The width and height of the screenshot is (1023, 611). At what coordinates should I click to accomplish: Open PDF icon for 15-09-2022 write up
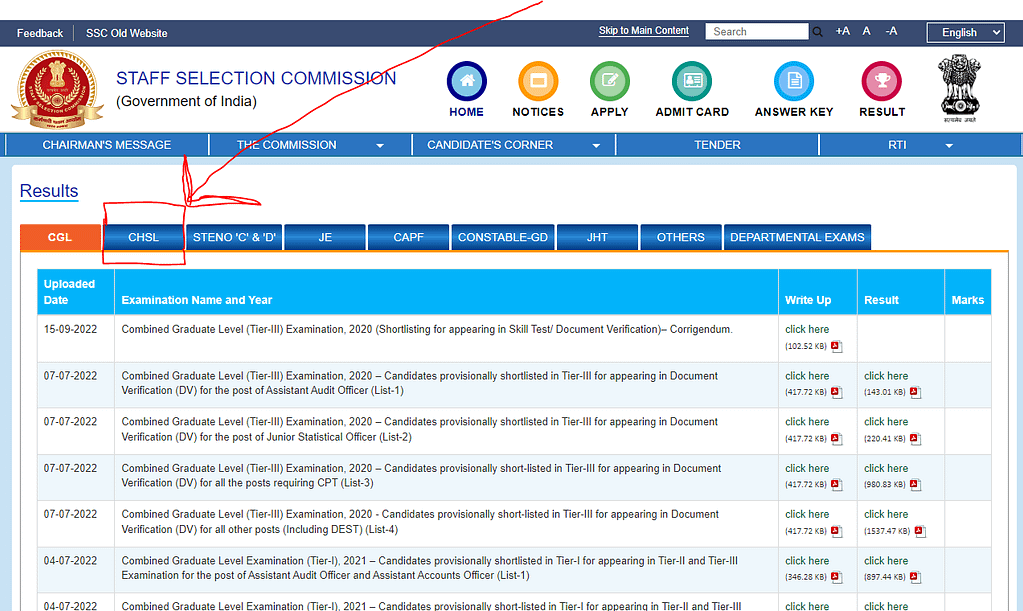(x=836, y=346)
